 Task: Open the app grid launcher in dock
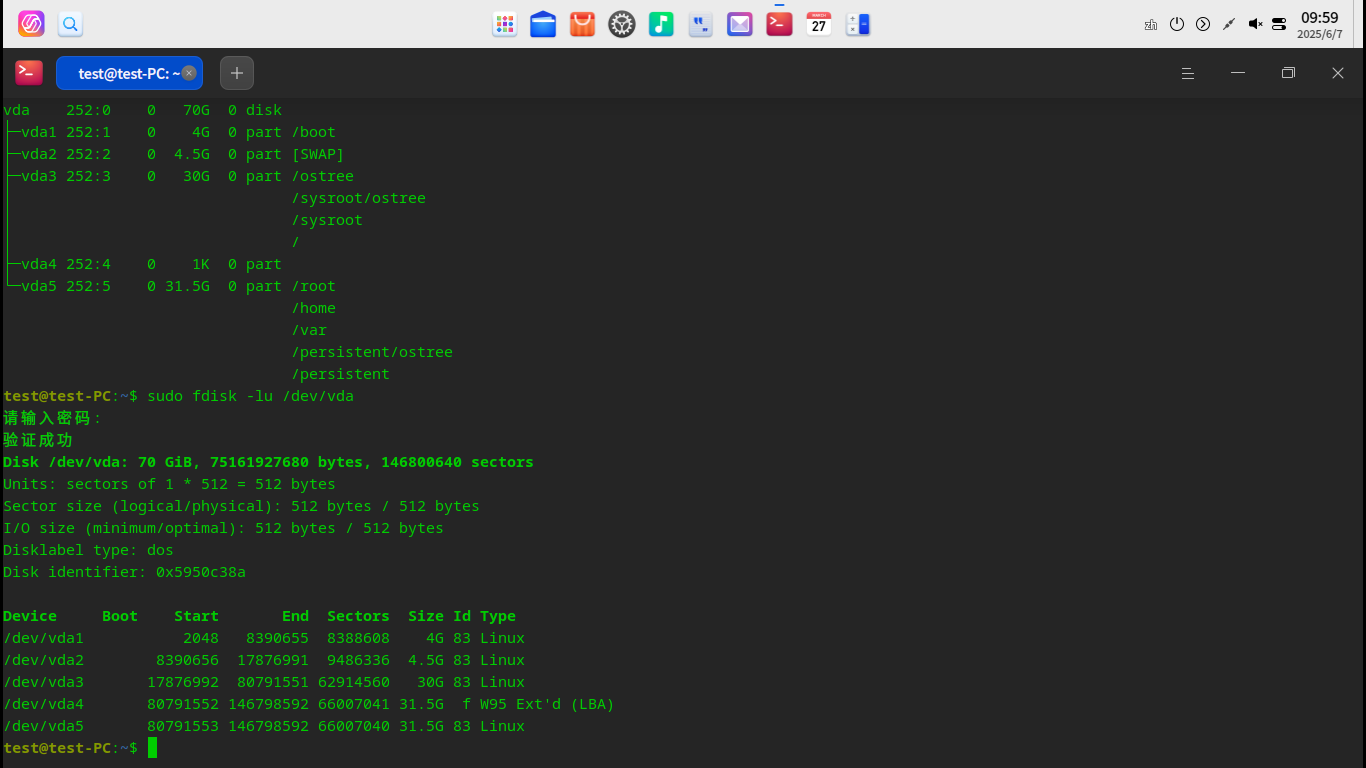[x=505, y=25]
